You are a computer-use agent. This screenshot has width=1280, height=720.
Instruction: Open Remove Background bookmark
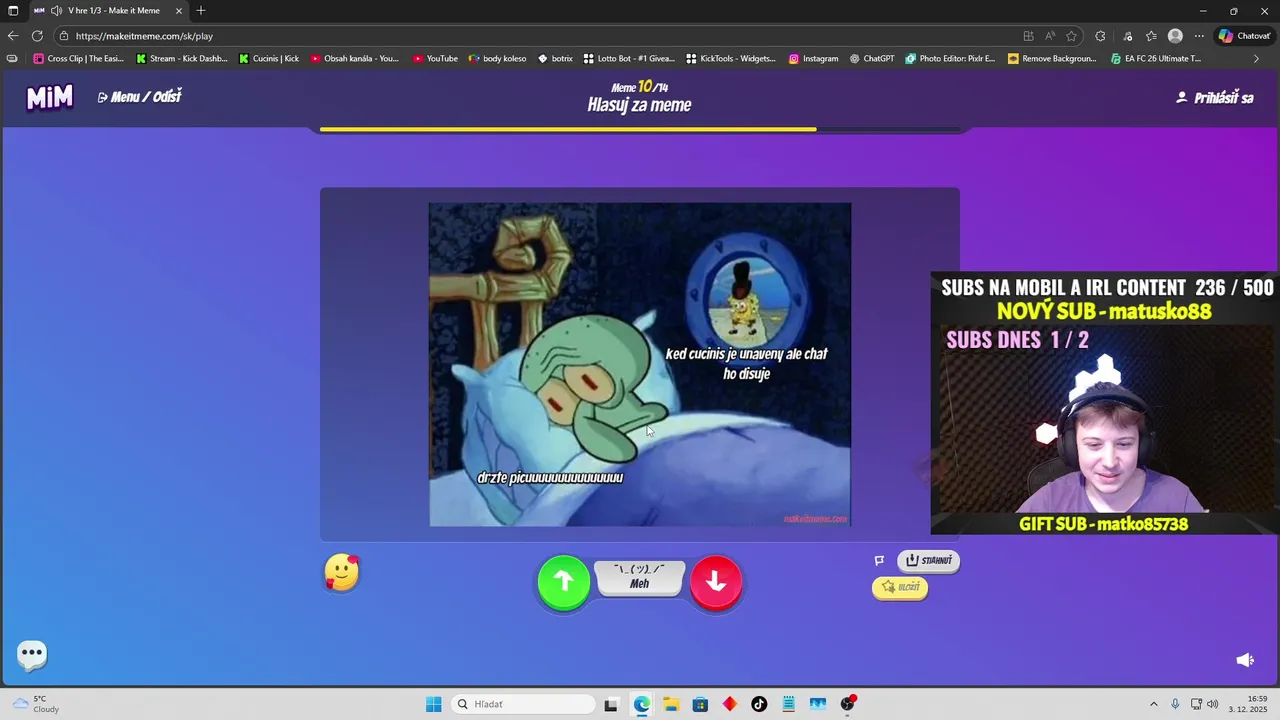click(x=1053, y=59)
